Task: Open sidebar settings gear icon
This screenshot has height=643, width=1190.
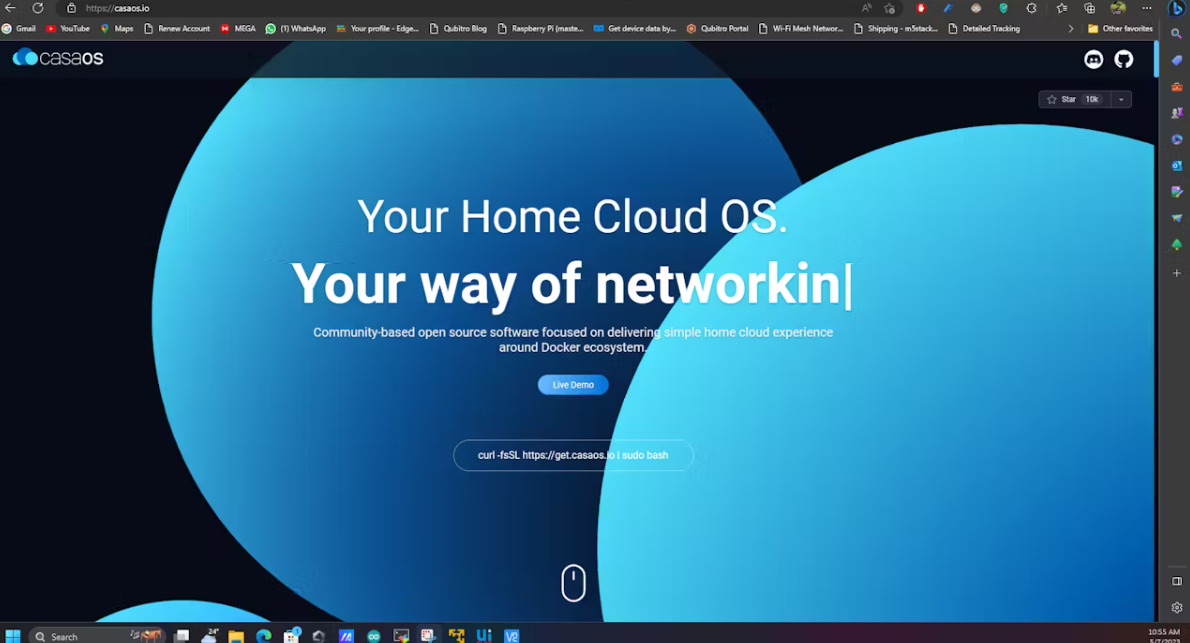Action: [1176, 607]
